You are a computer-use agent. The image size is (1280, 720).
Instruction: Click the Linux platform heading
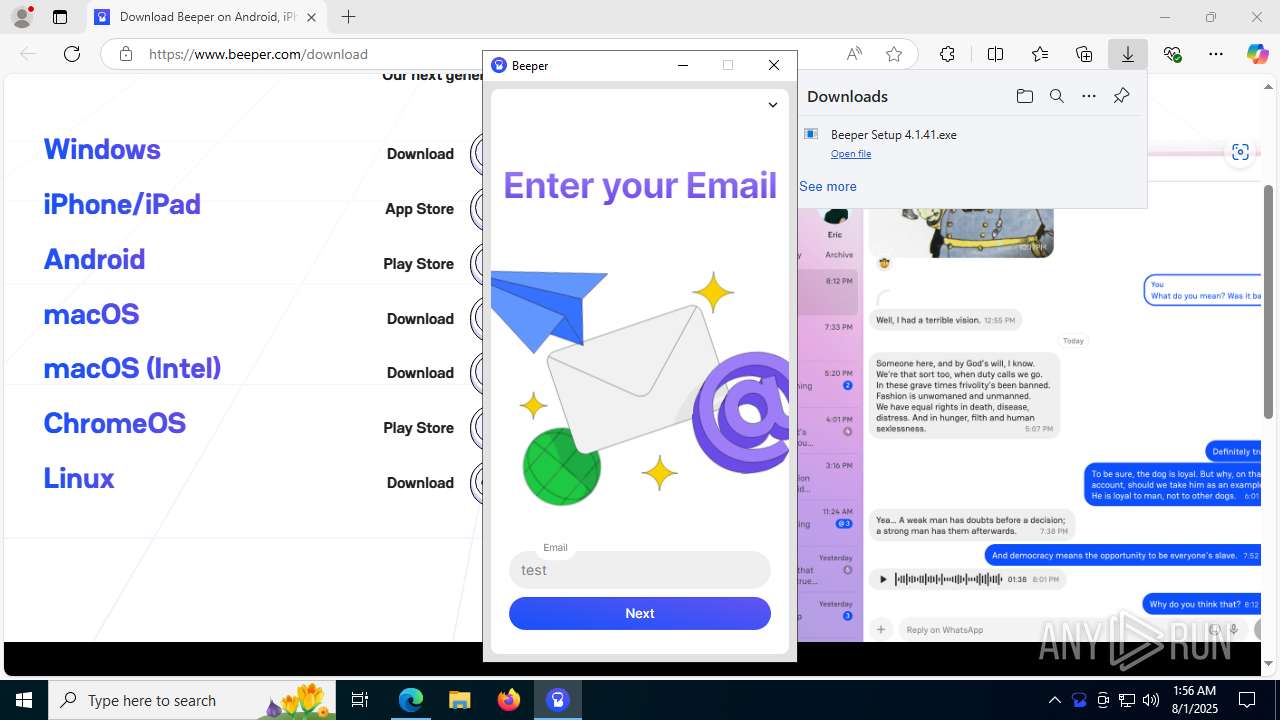pos(79,478)
